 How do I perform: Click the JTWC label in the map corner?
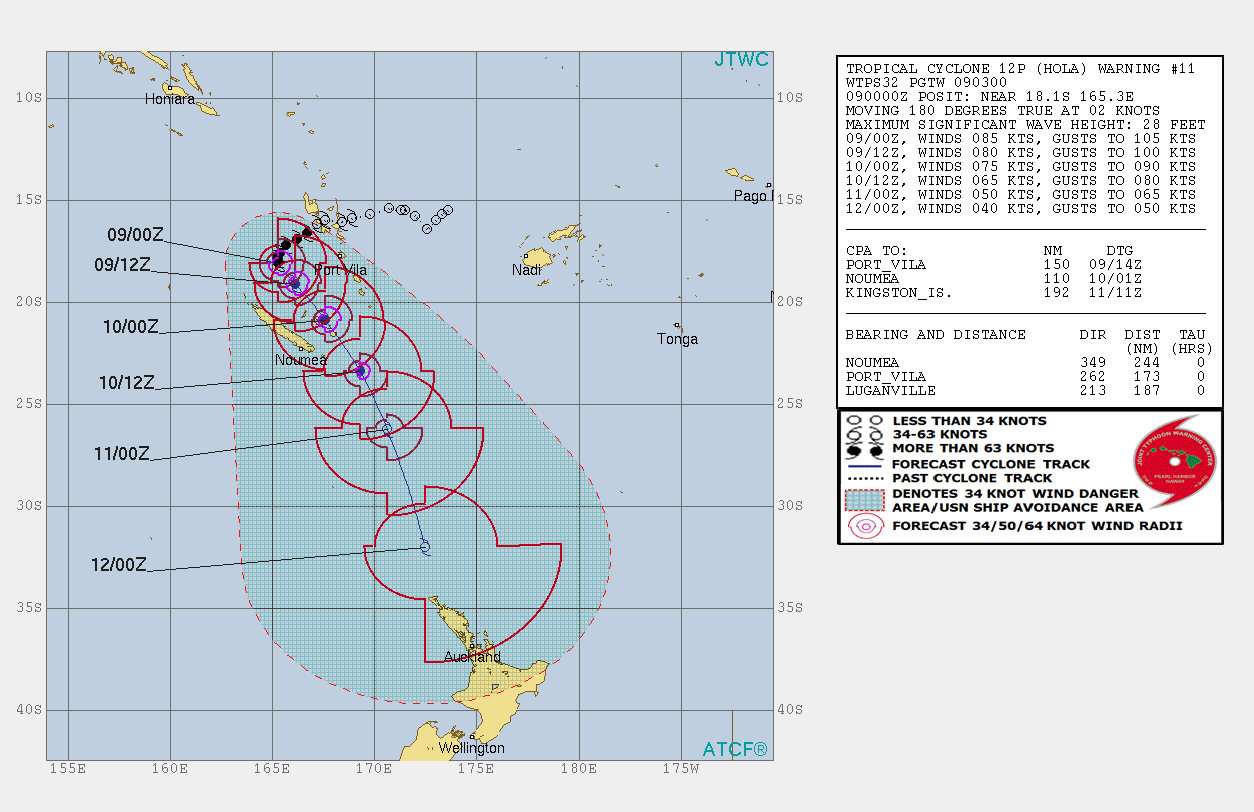click(x=741, y=60)
